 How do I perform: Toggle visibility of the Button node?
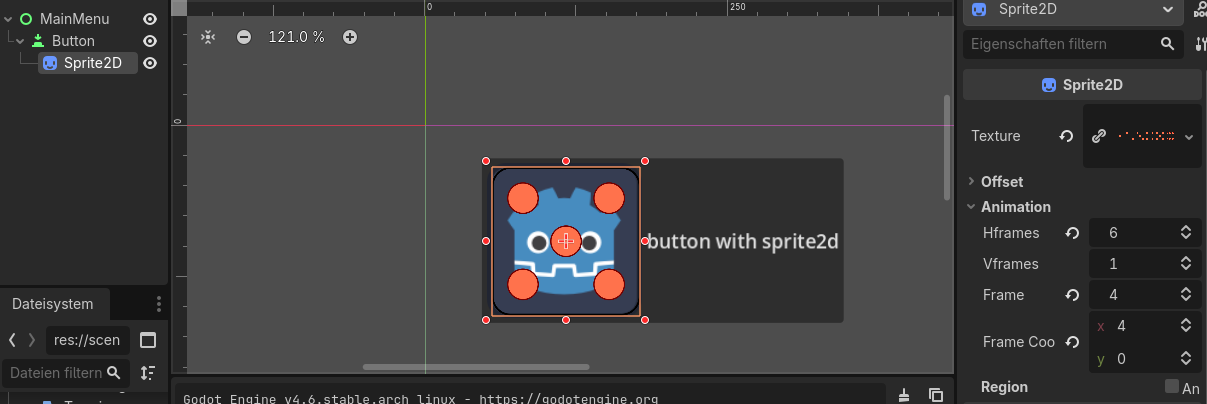point(150,41)
